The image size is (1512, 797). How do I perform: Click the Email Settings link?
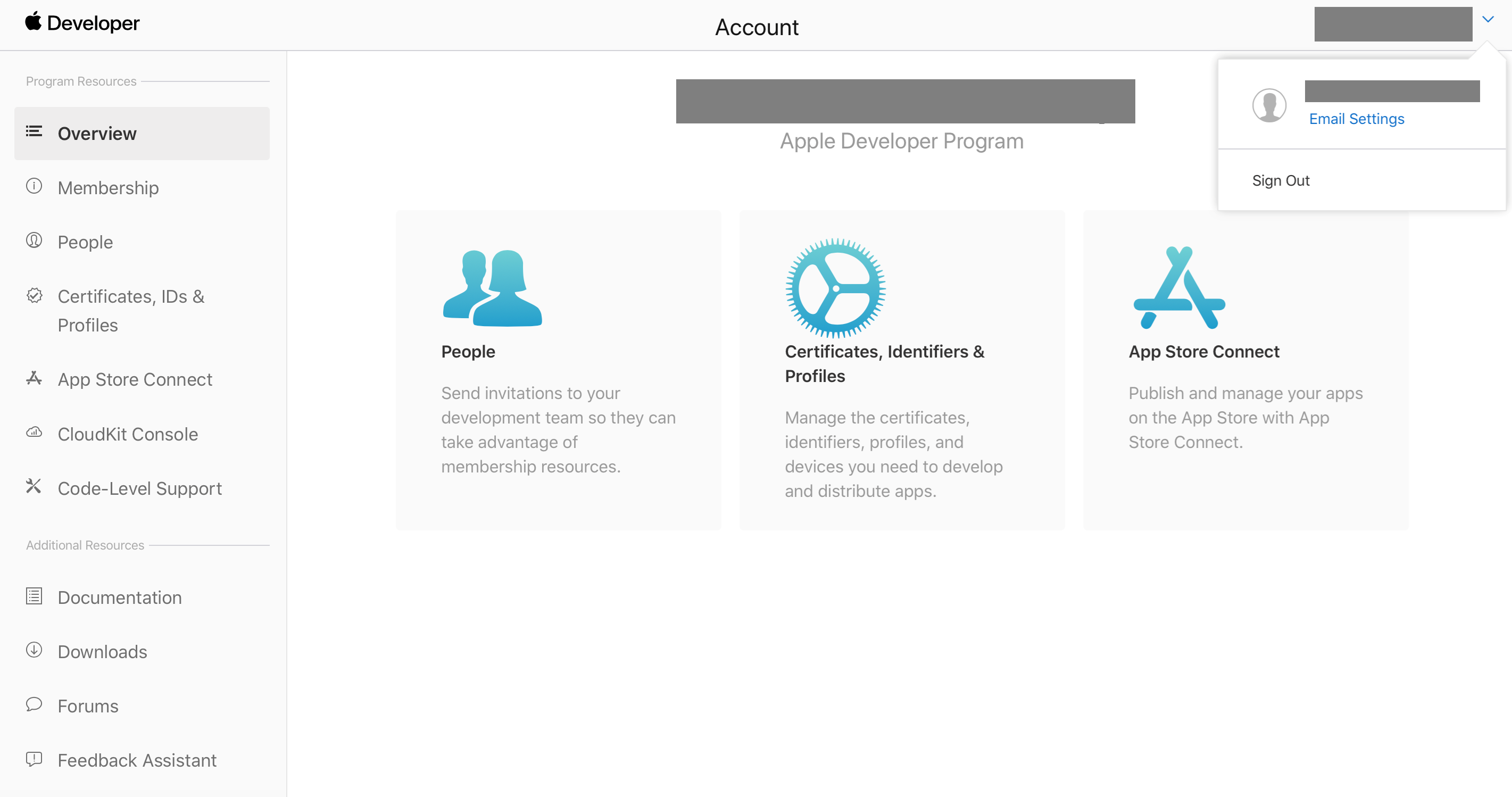click(x=1357, y=119)
